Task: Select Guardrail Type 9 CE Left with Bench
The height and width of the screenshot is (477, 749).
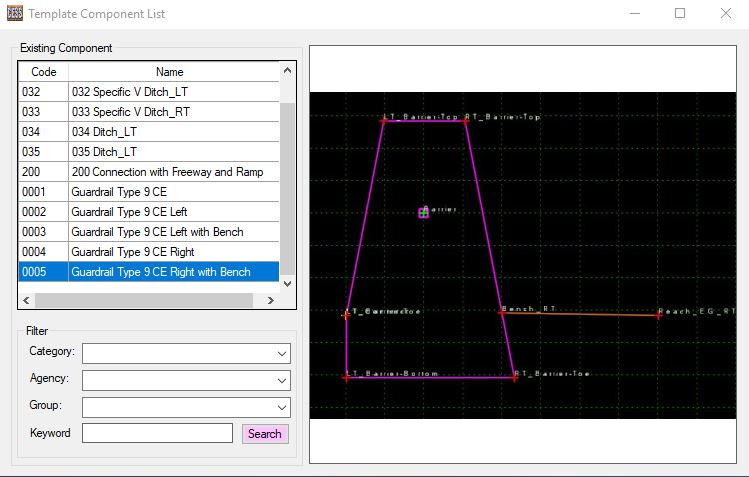Action: point(149,232)
